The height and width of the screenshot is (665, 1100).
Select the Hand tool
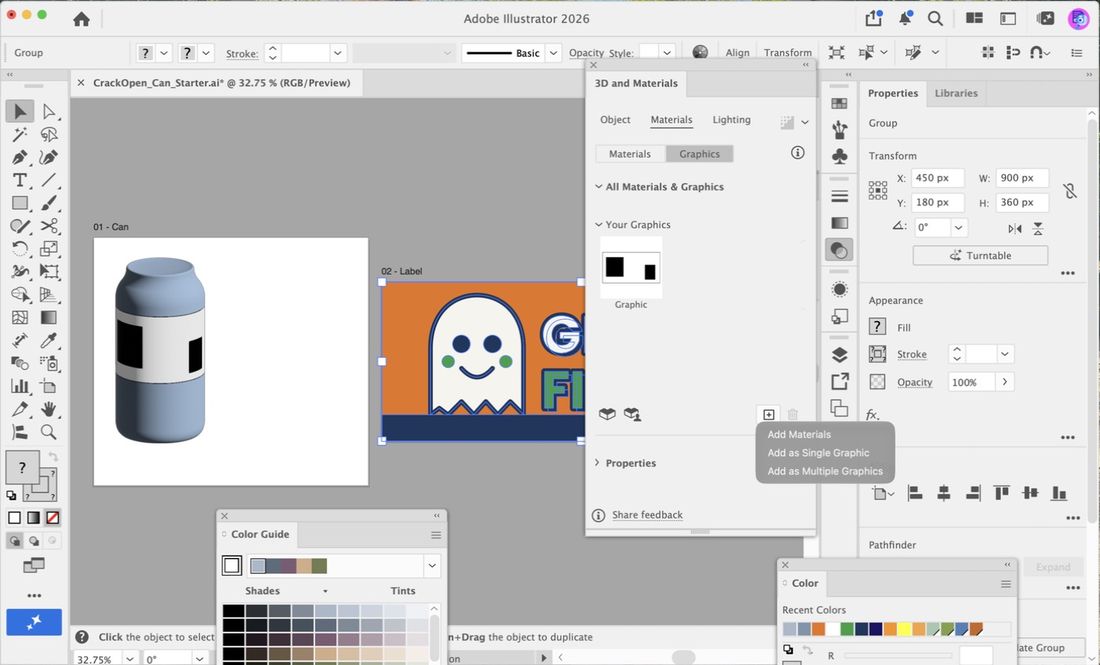click(x=48, y=408)
